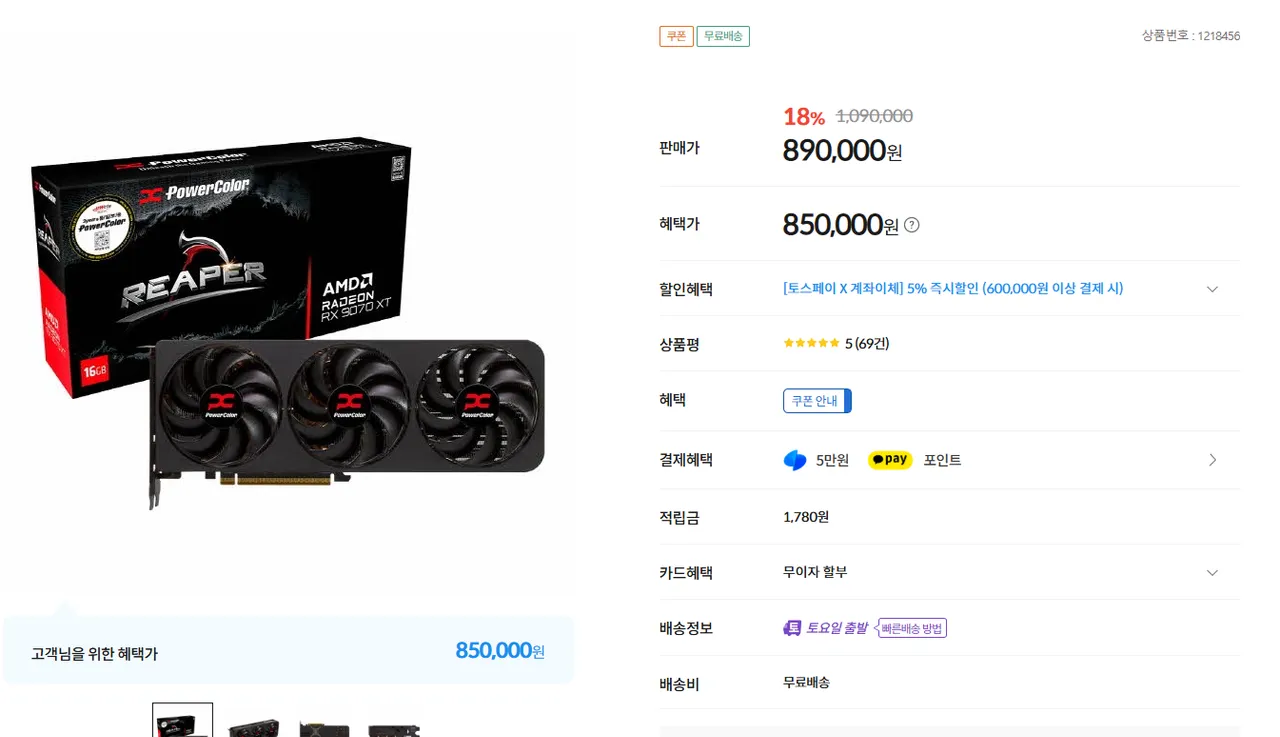Click the 고객님을 위한 혜택가 banner
This screenshot has width=1280, height=737.
(288, 650)
